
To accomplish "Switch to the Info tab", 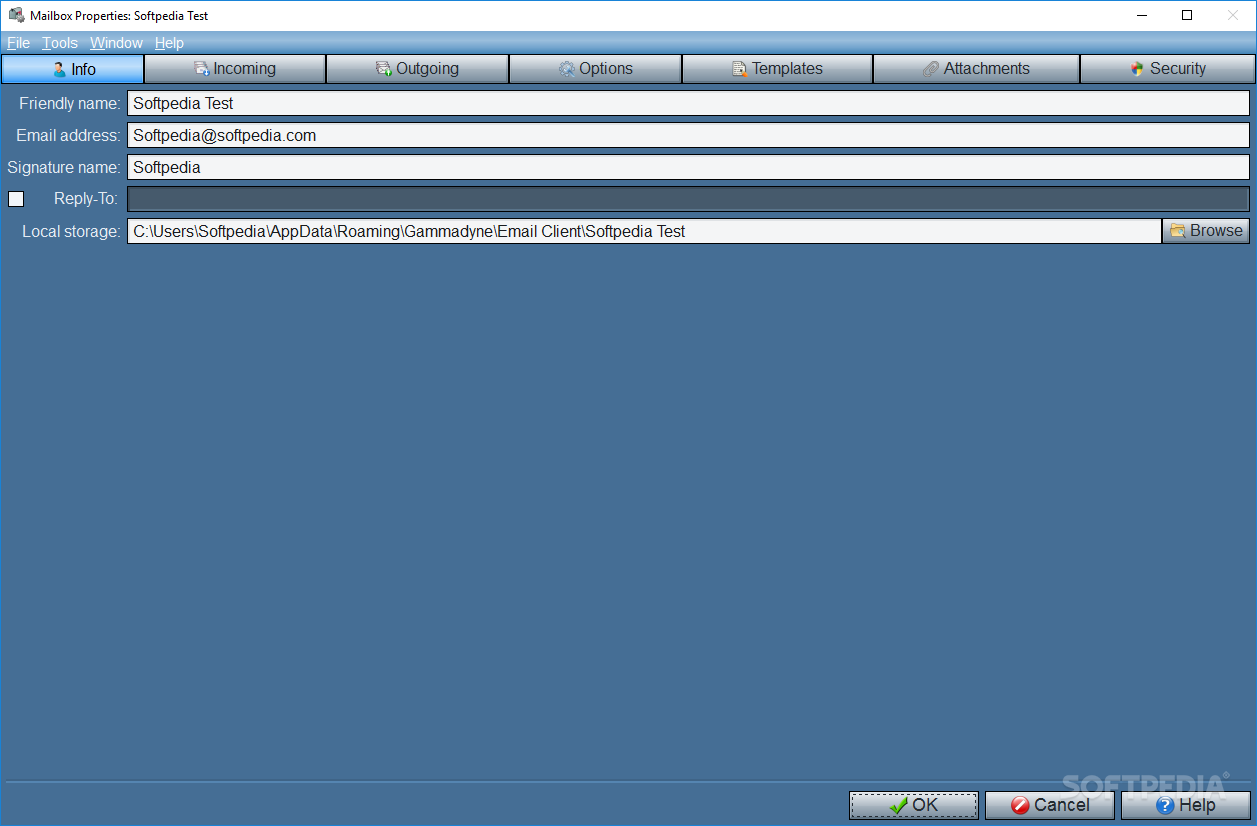I will pyautogui.click(x=73, y=69).
